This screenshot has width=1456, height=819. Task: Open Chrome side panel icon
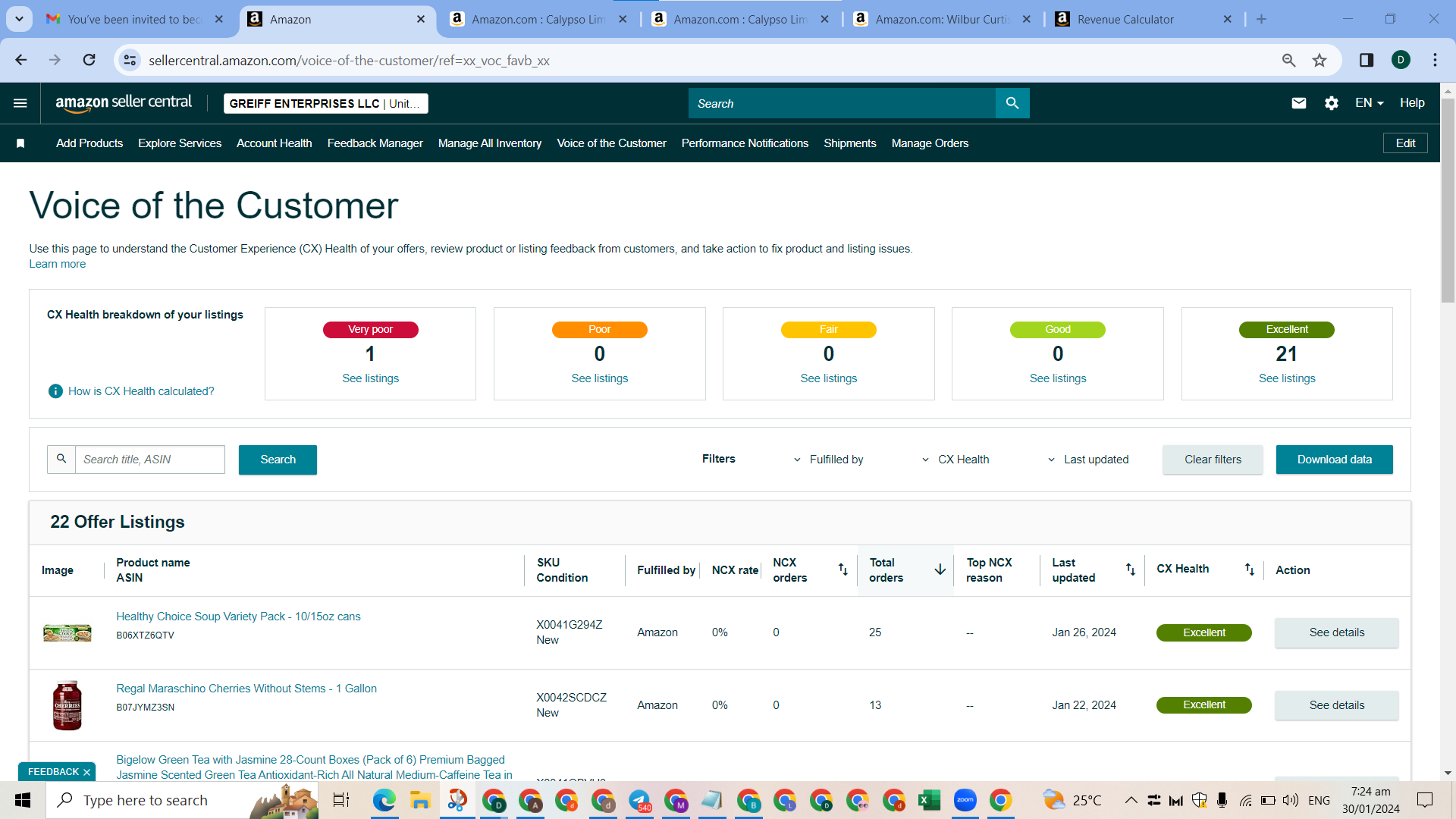pos(1367,60)
